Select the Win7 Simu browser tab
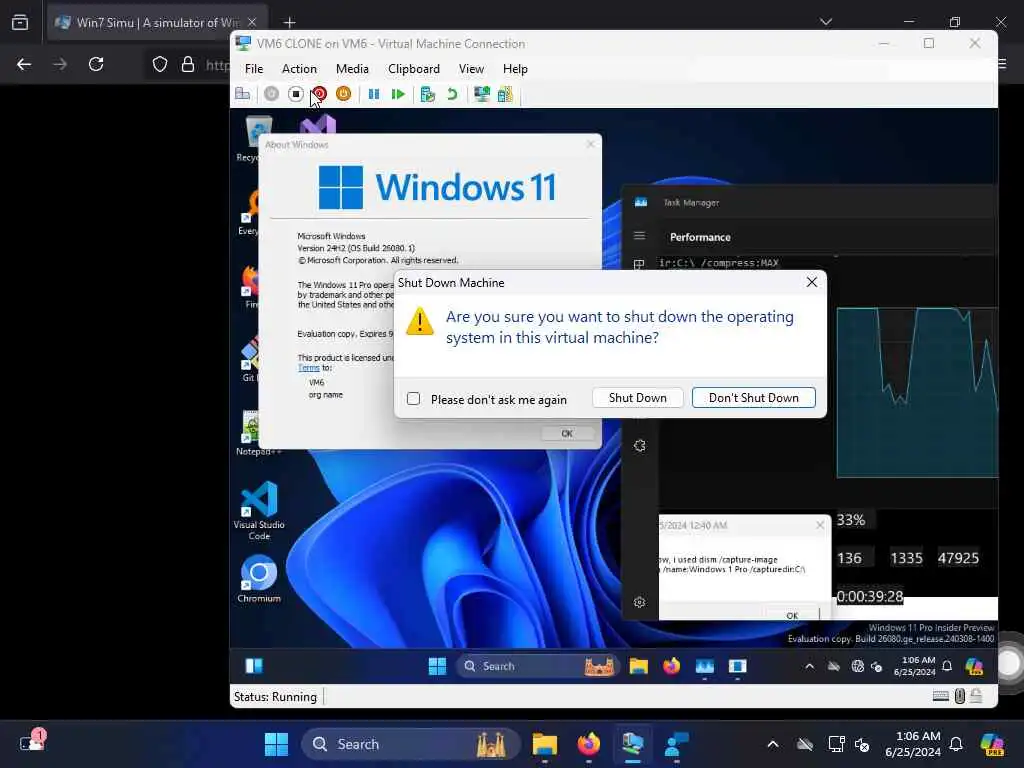The image size is (1024, 768). pos(157,22)
